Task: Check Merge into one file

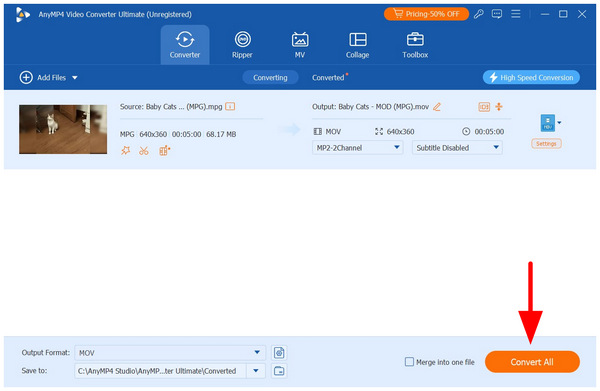Action: [x=409, y=362]
